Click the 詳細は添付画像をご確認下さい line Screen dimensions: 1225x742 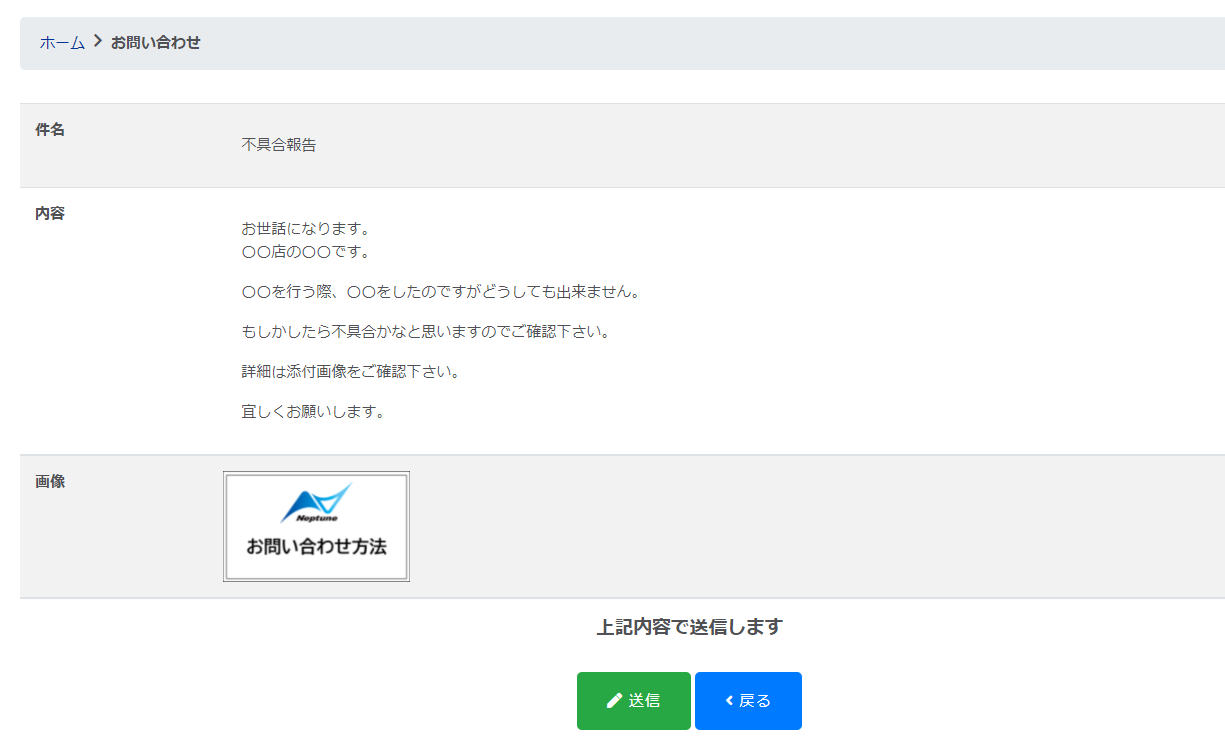click(x=351, y=372)
